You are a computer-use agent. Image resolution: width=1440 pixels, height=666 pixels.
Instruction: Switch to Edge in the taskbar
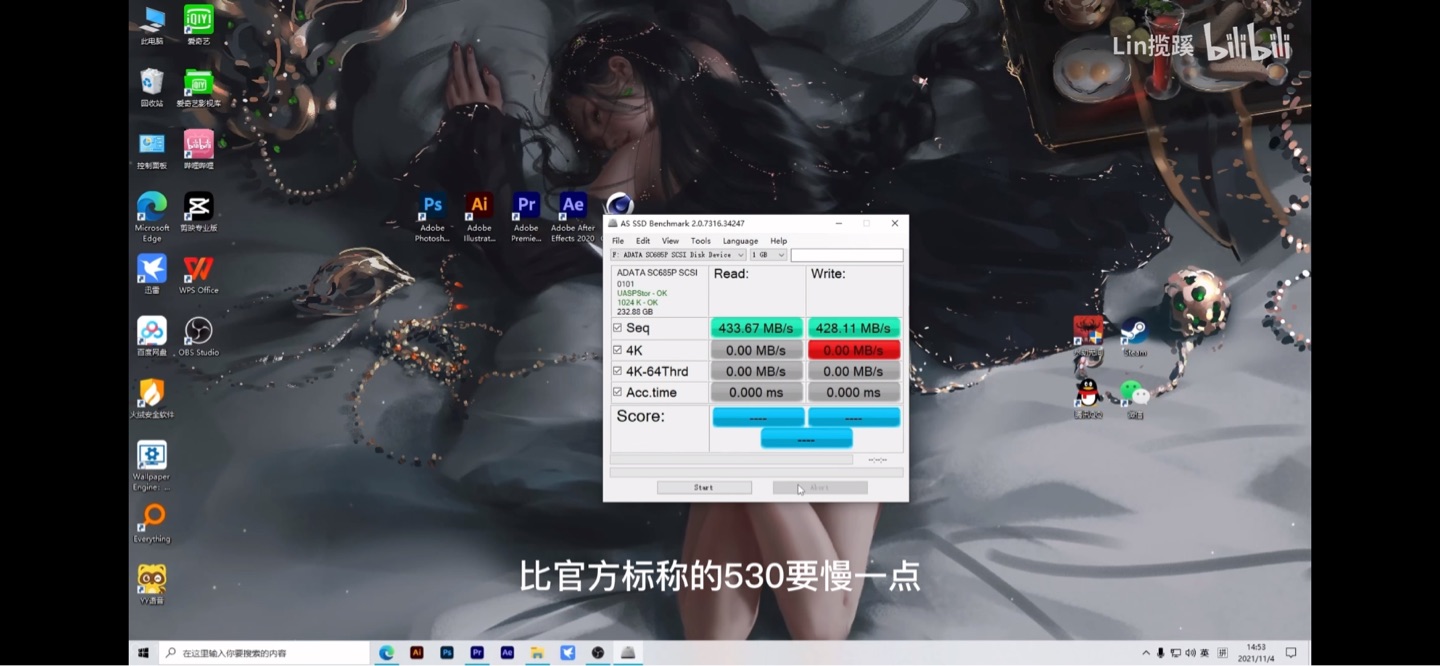point(386,653)
